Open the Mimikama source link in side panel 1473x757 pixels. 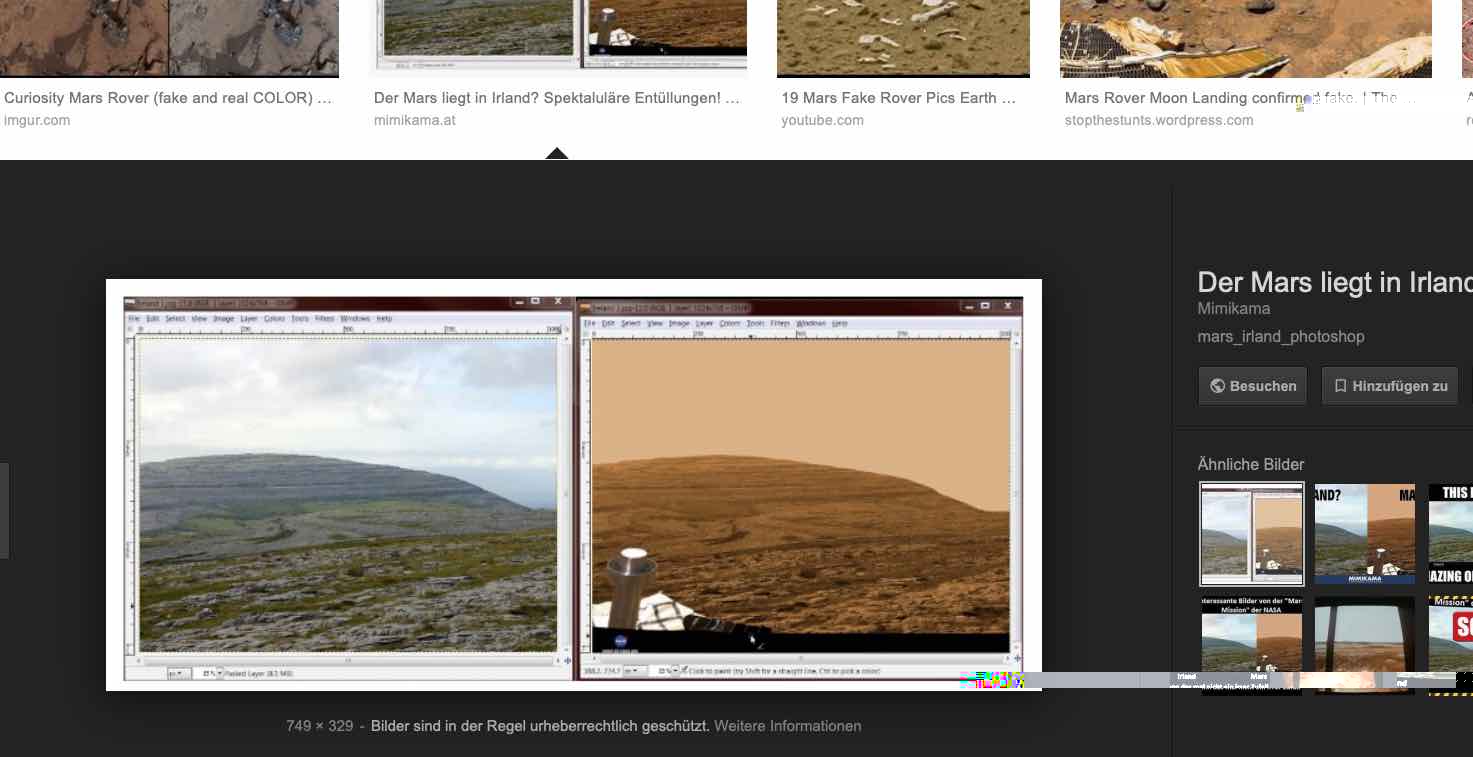point(1233,309)
